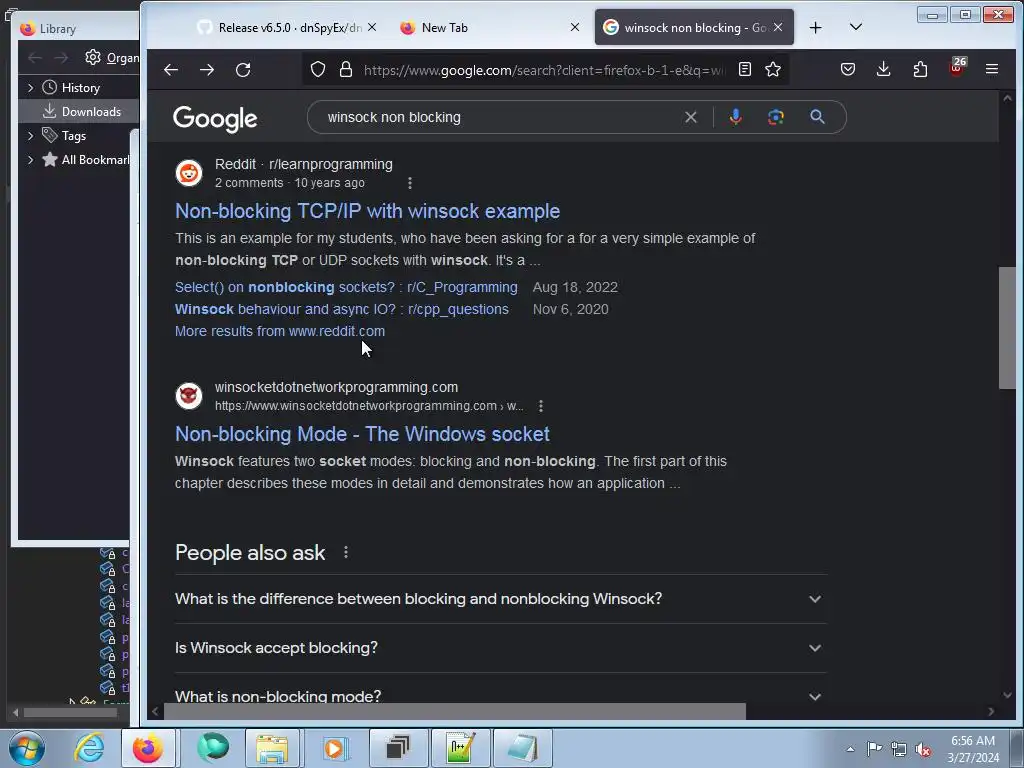Click the page vertical scrollbar thumb
The height and width of the screenshot is (768, 1024).
(x=1007, y=328)
